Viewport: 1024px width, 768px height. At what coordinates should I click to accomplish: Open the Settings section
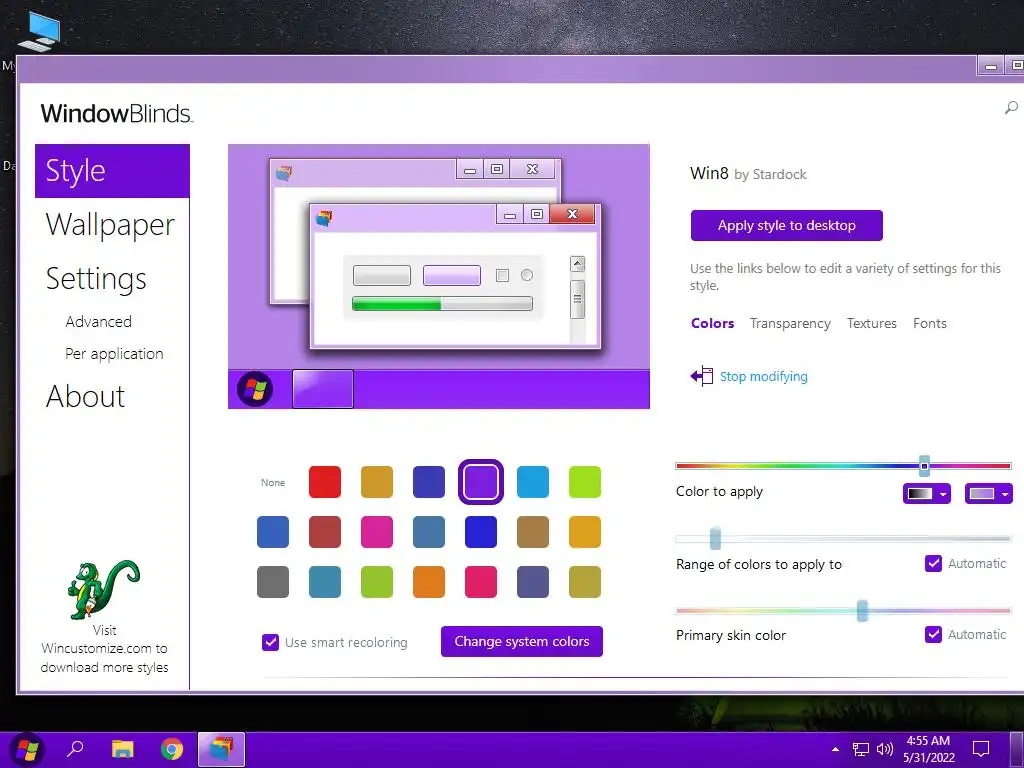pos(96,279)
